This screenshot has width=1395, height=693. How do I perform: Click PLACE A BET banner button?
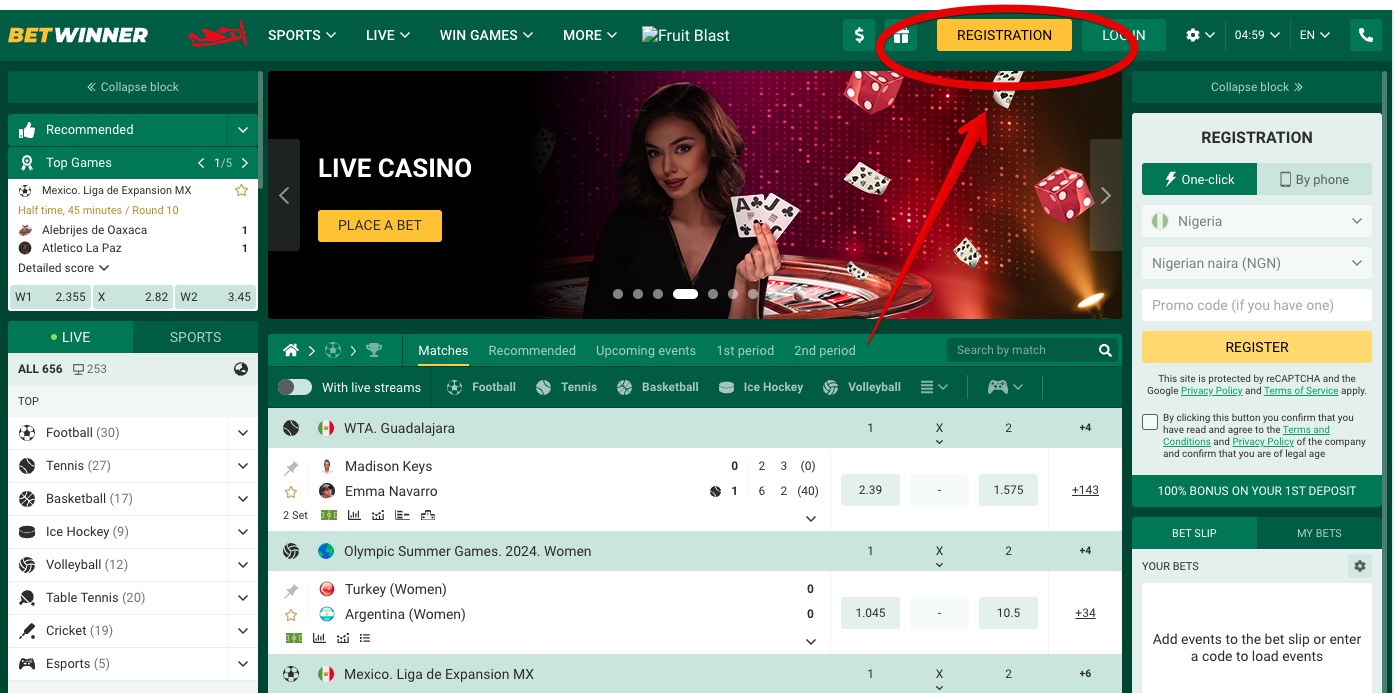click(380, 225)
